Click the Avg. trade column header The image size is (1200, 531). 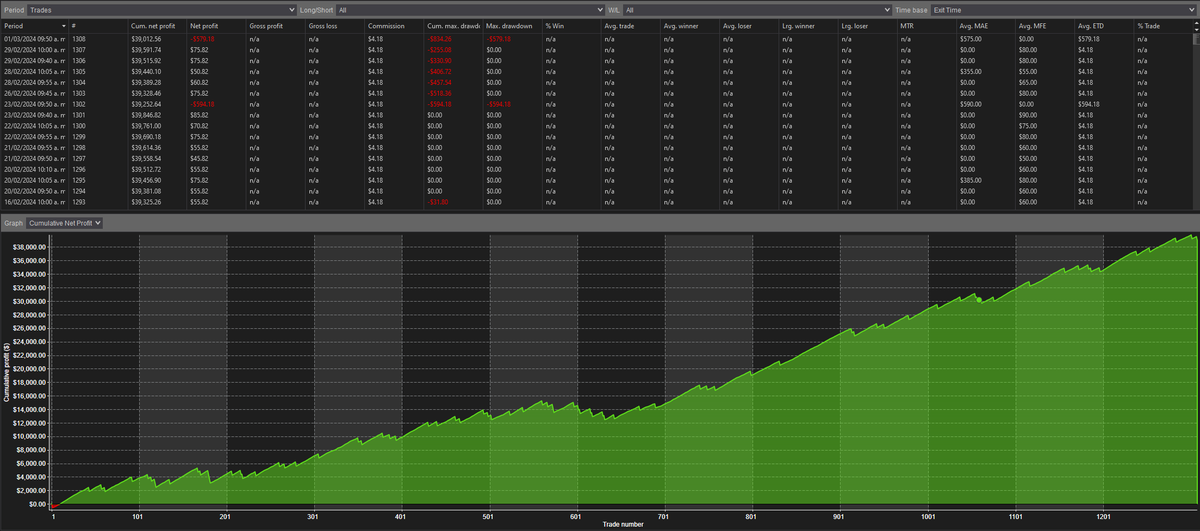[x=630, y=24]
